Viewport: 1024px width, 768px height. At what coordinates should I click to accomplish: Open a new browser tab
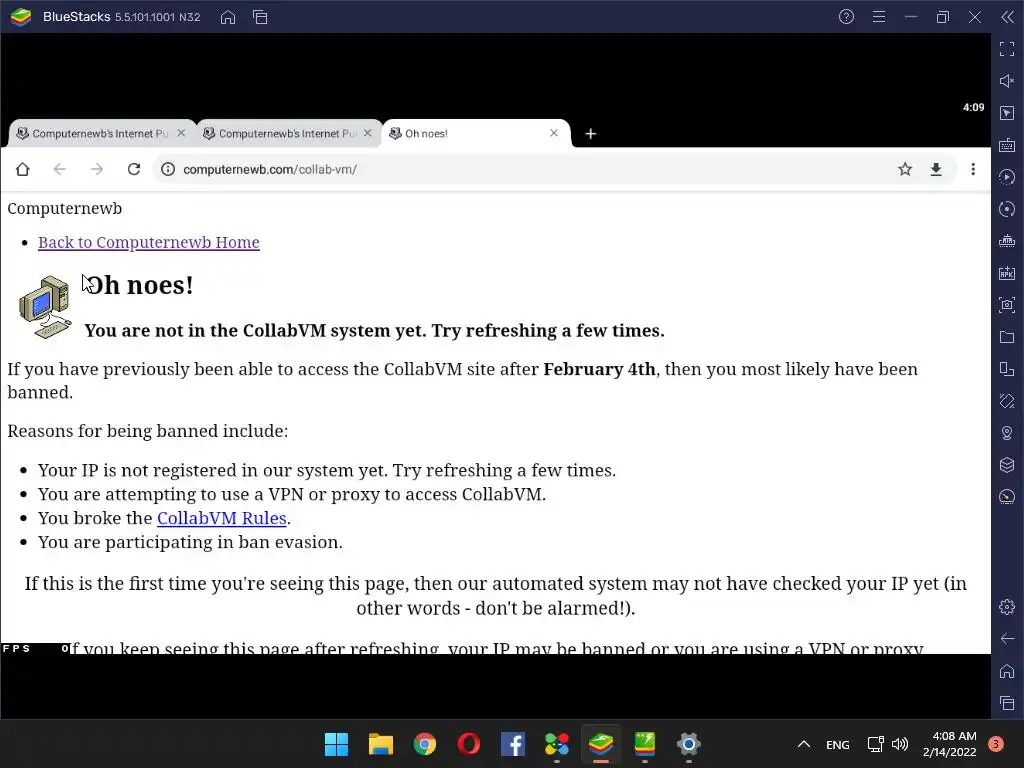(590, 134)
